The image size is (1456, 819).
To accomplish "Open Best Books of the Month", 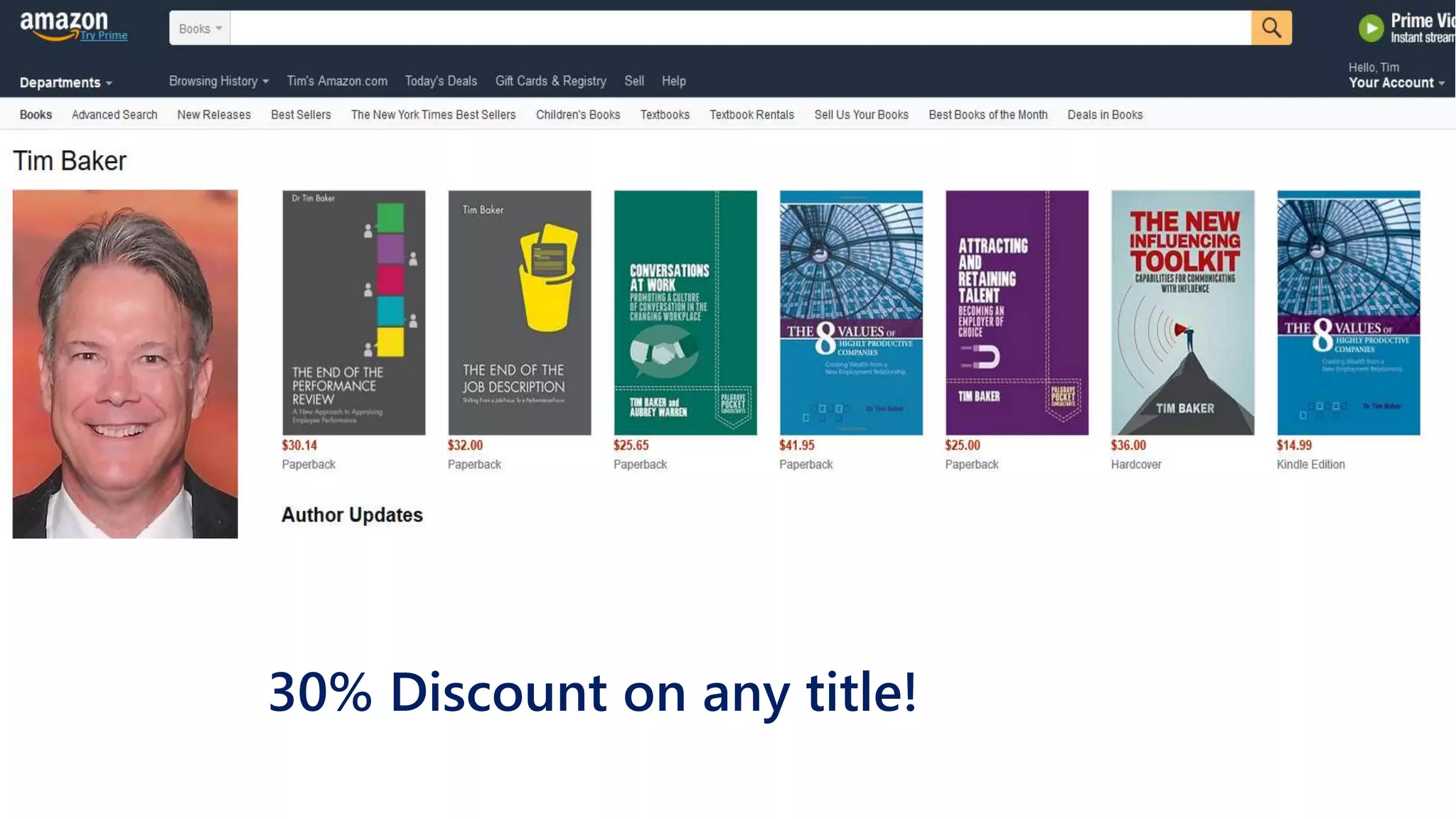I will [x=987, y=114].
